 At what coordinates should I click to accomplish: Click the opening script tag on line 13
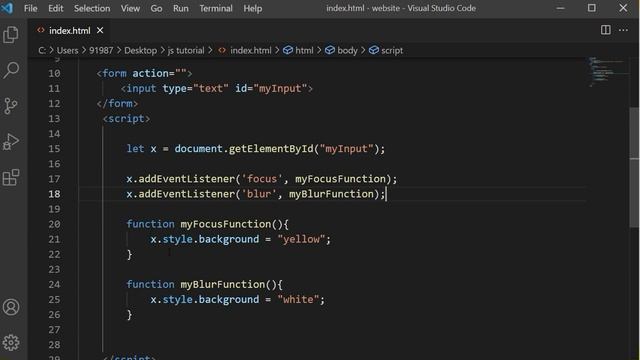(x=127, y=119)
